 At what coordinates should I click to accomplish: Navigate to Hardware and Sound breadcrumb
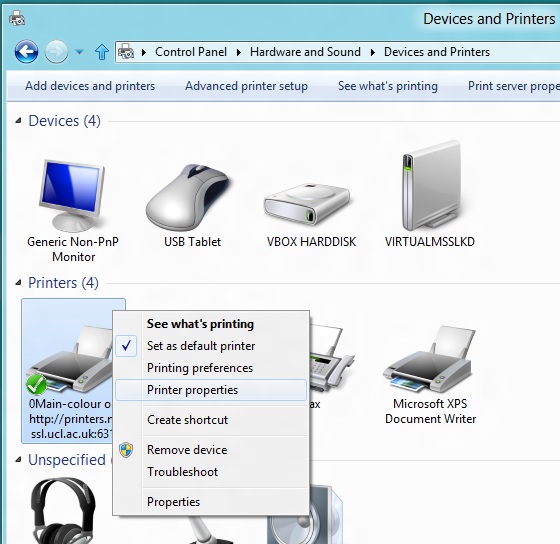pyautogui.click(x=305, y=52)
